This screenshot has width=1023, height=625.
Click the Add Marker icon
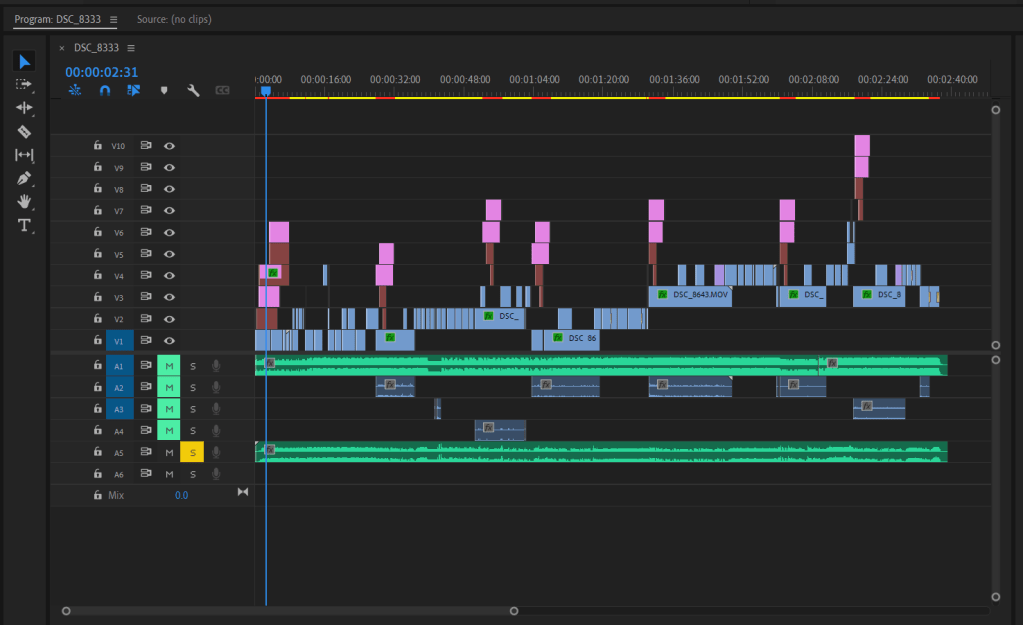pos(164,90)
